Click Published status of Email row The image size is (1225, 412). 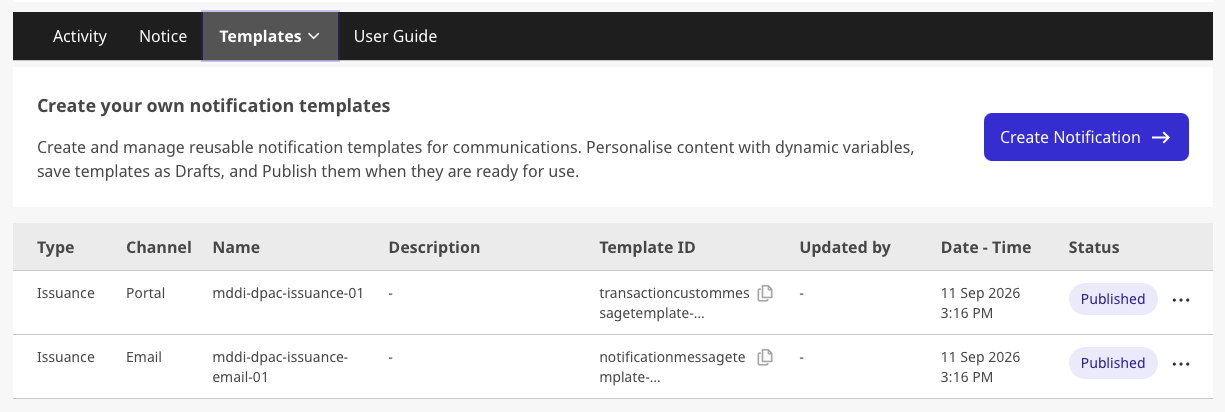pyautogui.click(x=1113, y=363)
